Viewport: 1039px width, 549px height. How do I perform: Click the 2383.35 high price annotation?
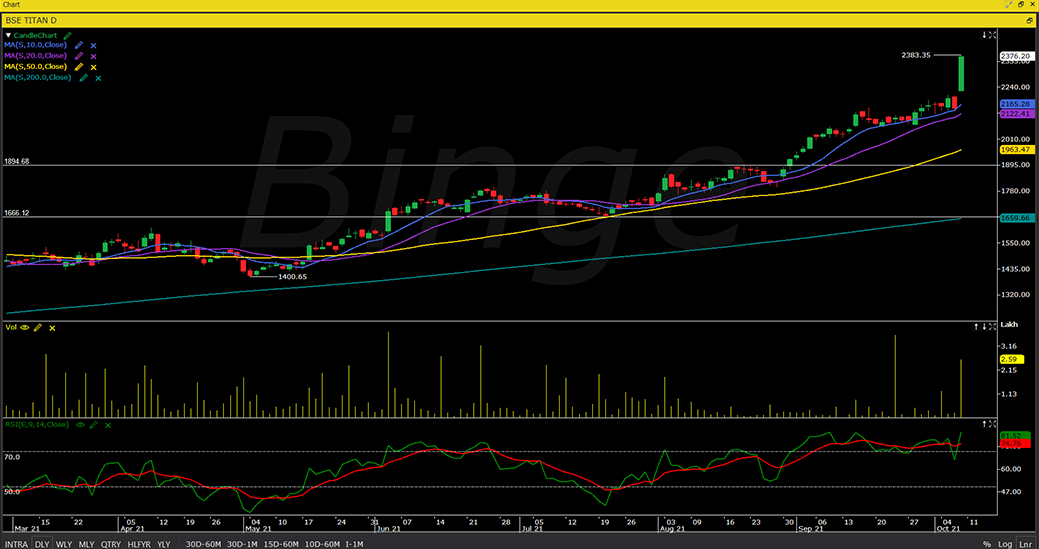(x=915, y=56)
